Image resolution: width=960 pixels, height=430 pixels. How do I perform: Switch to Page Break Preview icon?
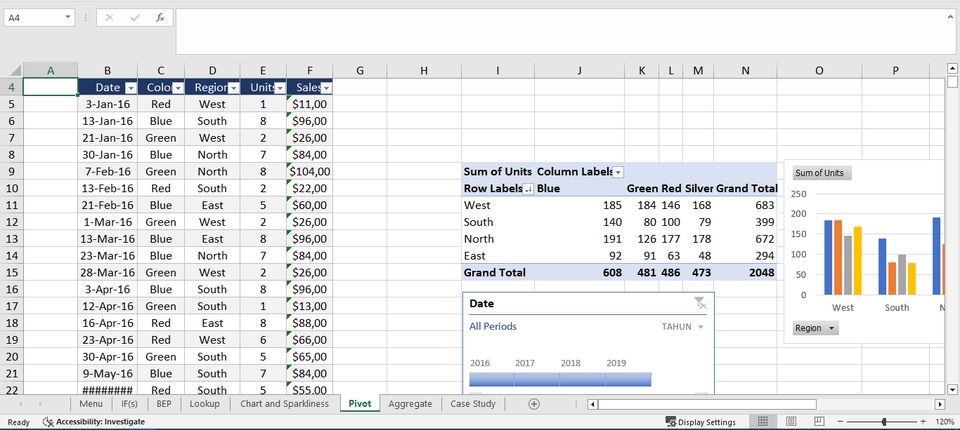(819, 421)
